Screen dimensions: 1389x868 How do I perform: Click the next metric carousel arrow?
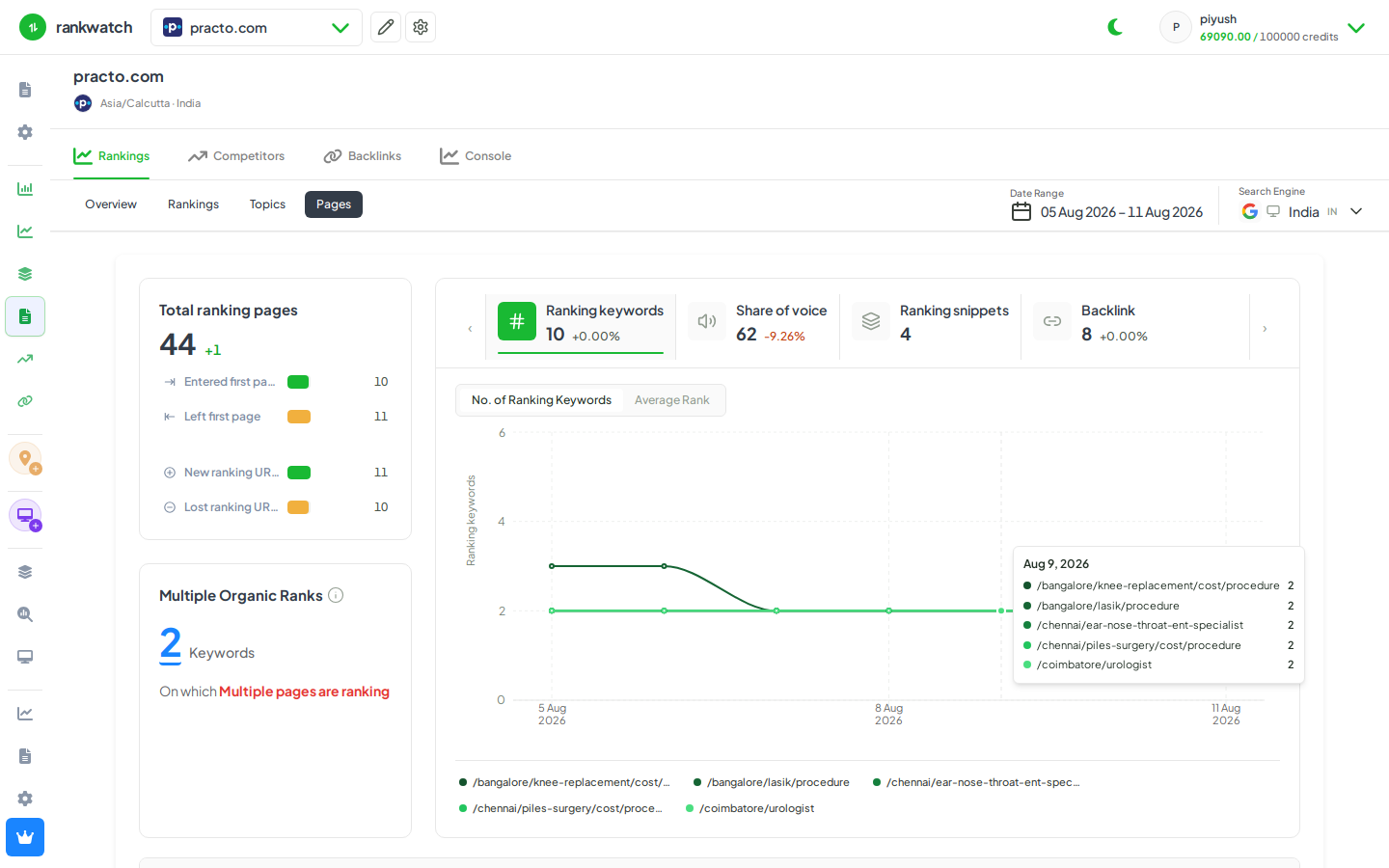click(x=1265, y=329)
